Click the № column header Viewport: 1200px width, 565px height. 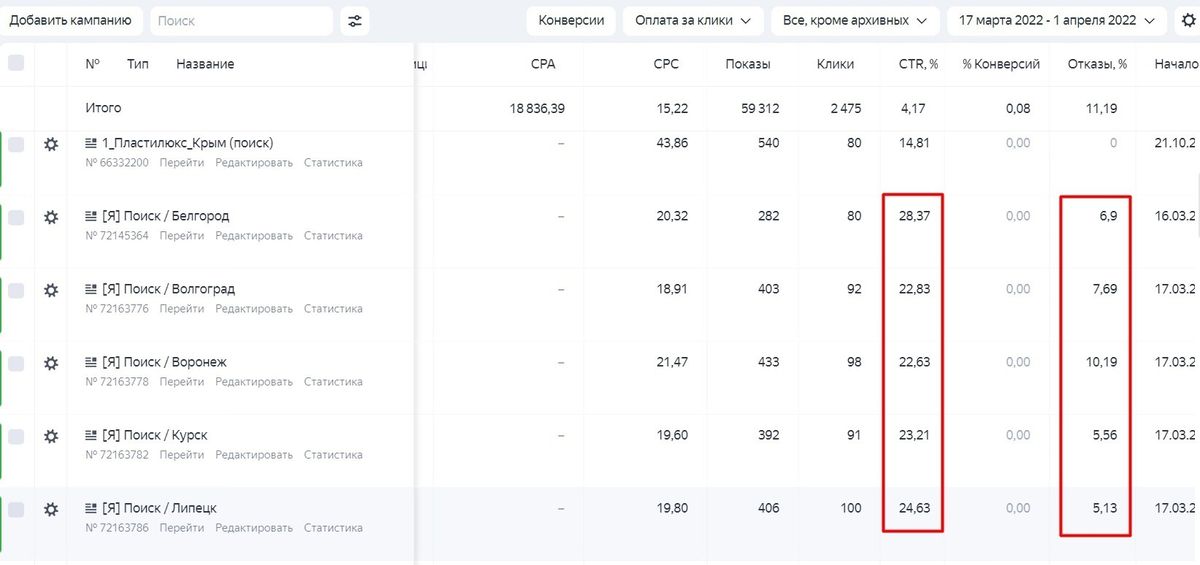[x=93, y=64]
